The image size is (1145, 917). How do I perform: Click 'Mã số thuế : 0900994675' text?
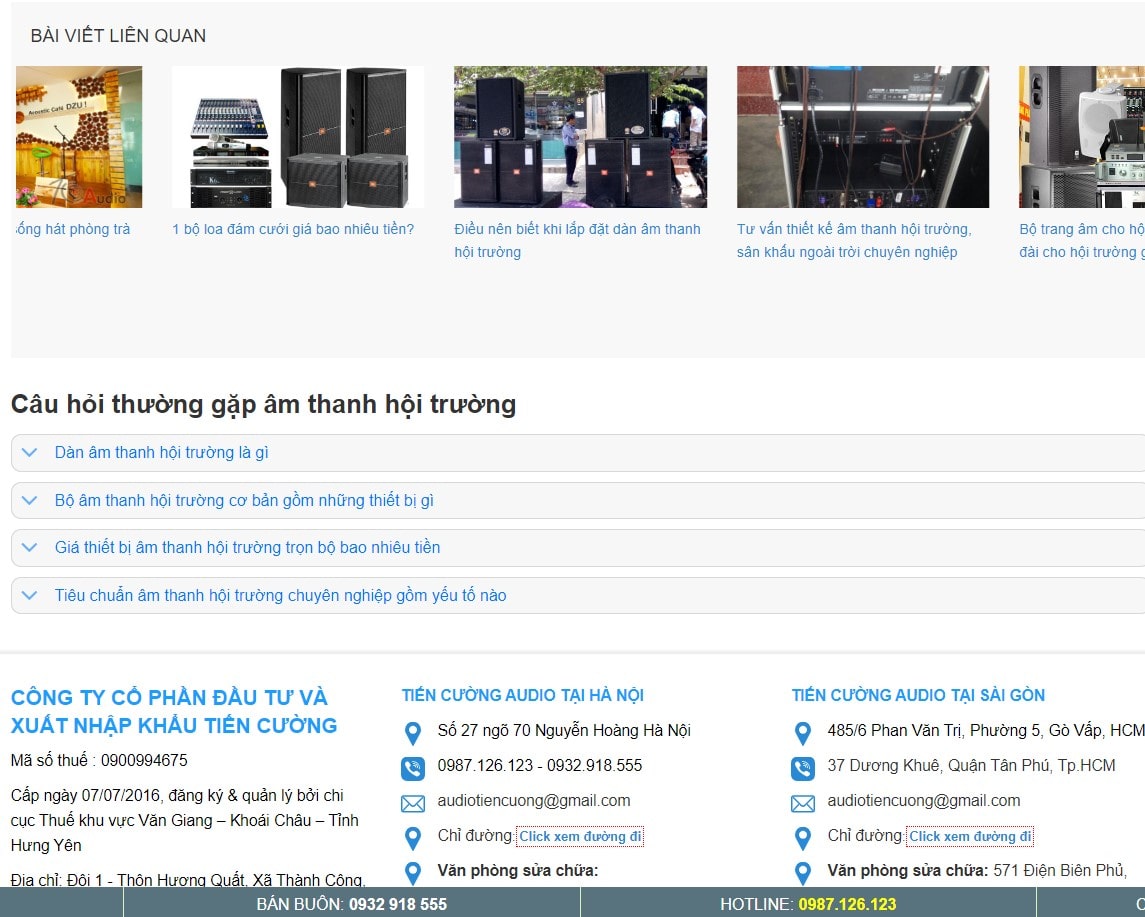99,761
